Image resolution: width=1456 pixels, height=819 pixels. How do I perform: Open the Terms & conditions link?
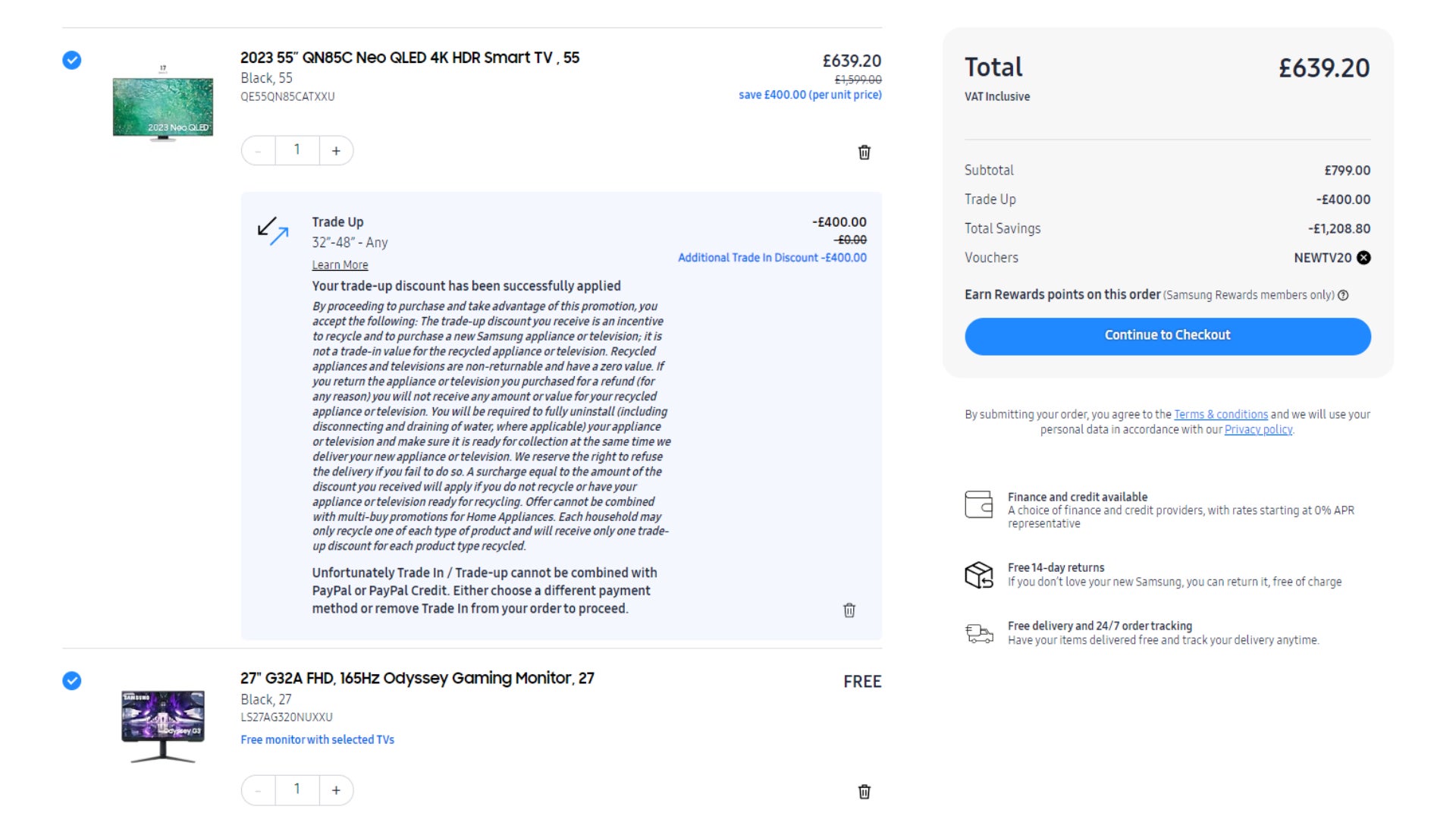pyautogui.click(x=1220, y=415)
